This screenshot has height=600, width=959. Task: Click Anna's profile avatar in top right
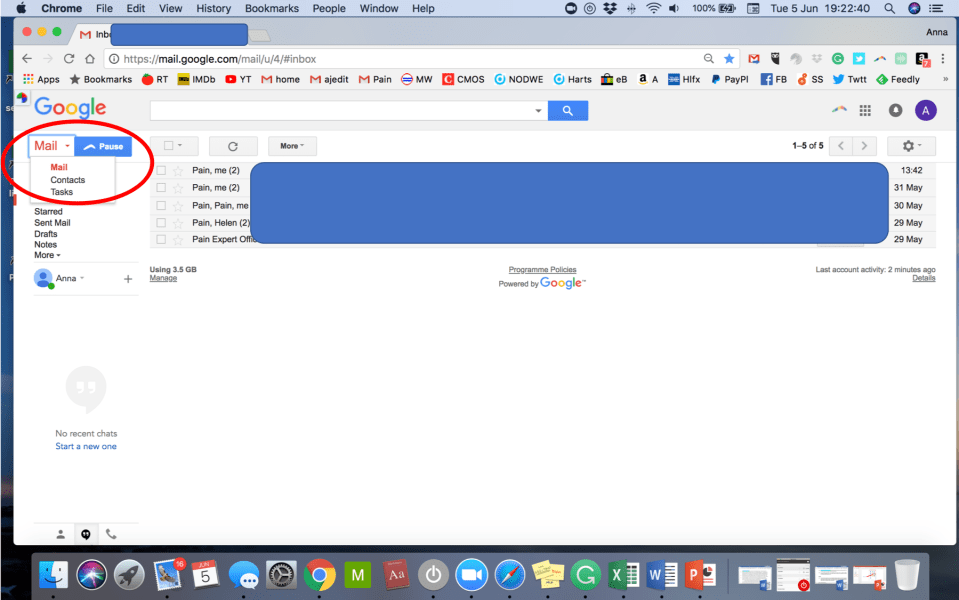pos(925,110)
